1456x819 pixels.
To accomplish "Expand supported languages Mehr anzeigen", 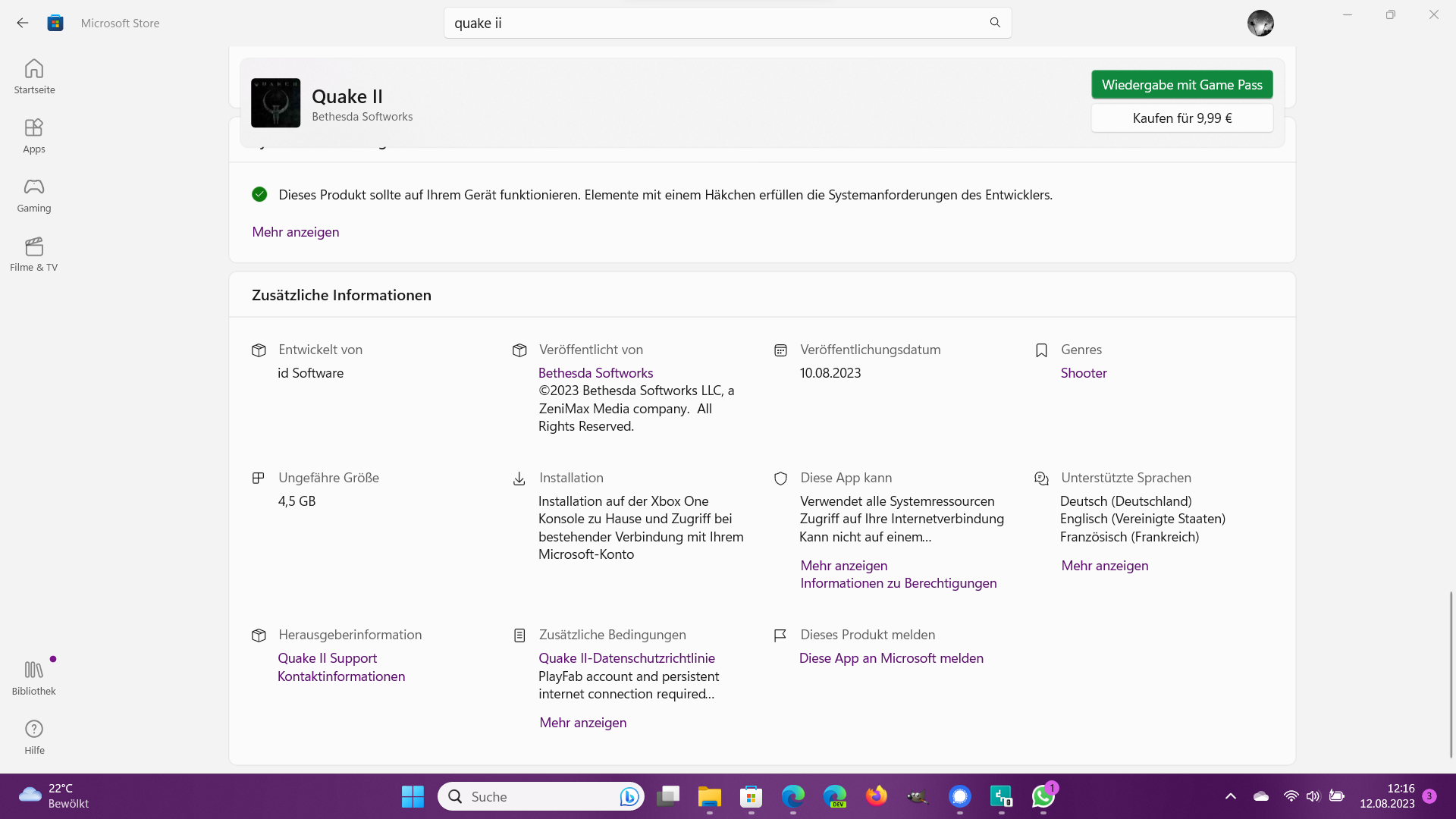I will click(1104, 566).
